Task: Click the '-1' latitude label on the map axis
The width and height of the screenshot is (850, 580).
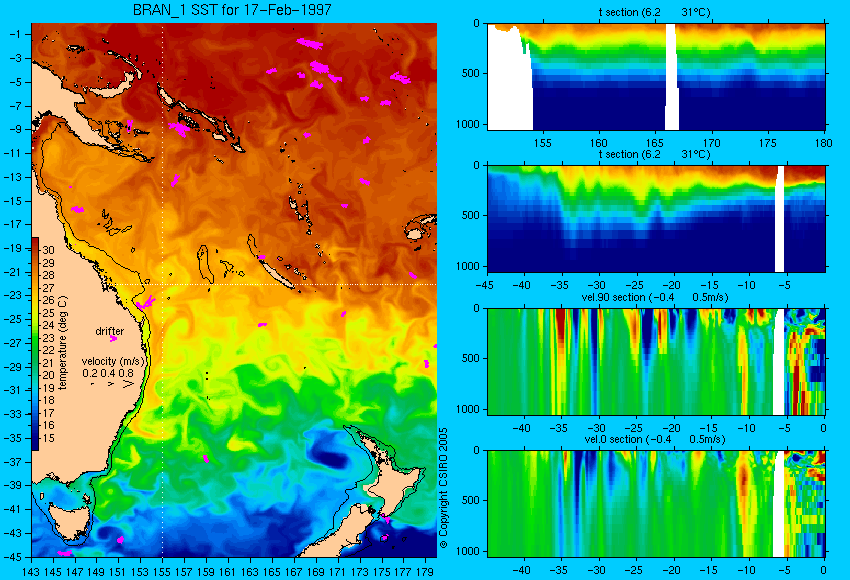Action: 15,34
